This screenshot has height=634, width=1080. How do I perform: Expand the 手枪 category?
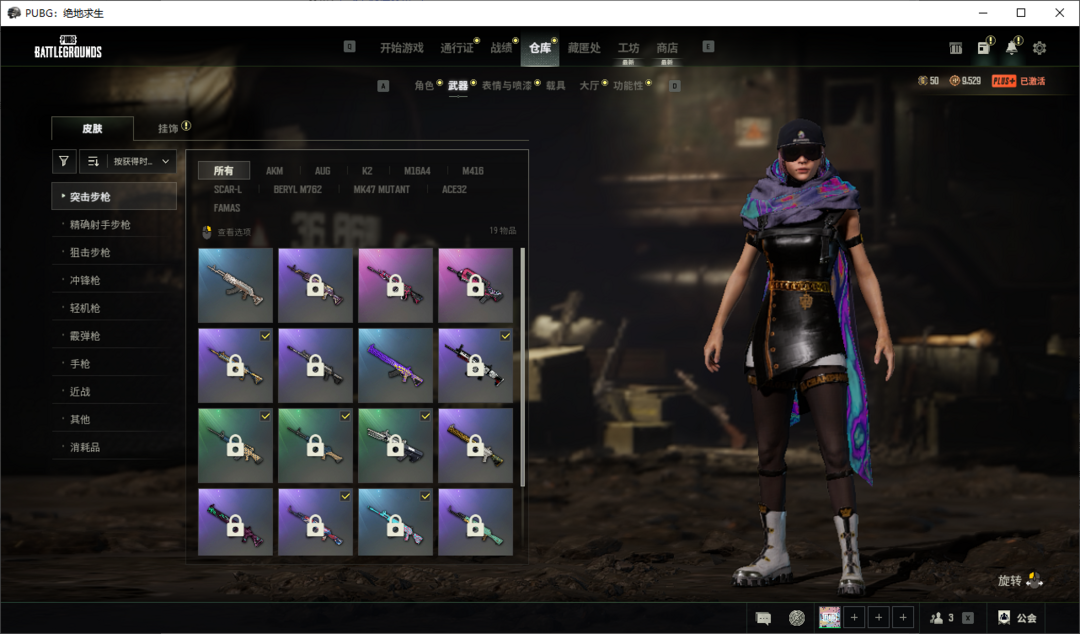(114, 364)
